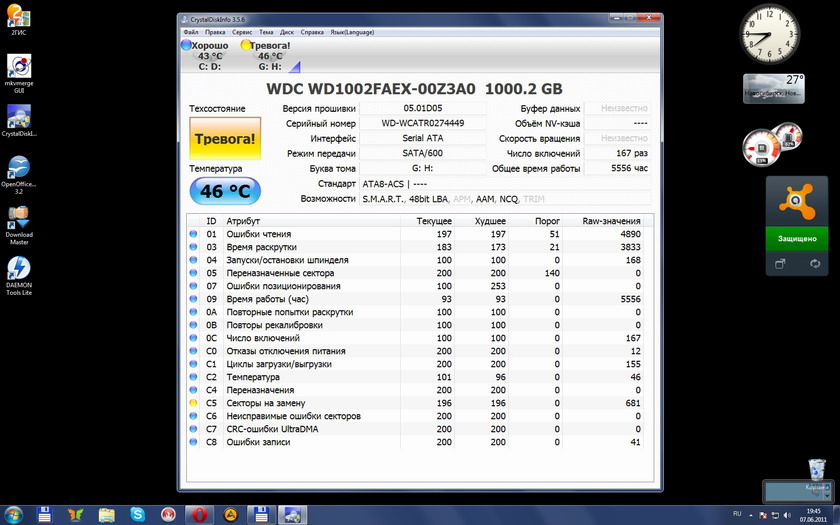
Task: Click the yellow Тревога! health status button
Action: pos(225,139)
